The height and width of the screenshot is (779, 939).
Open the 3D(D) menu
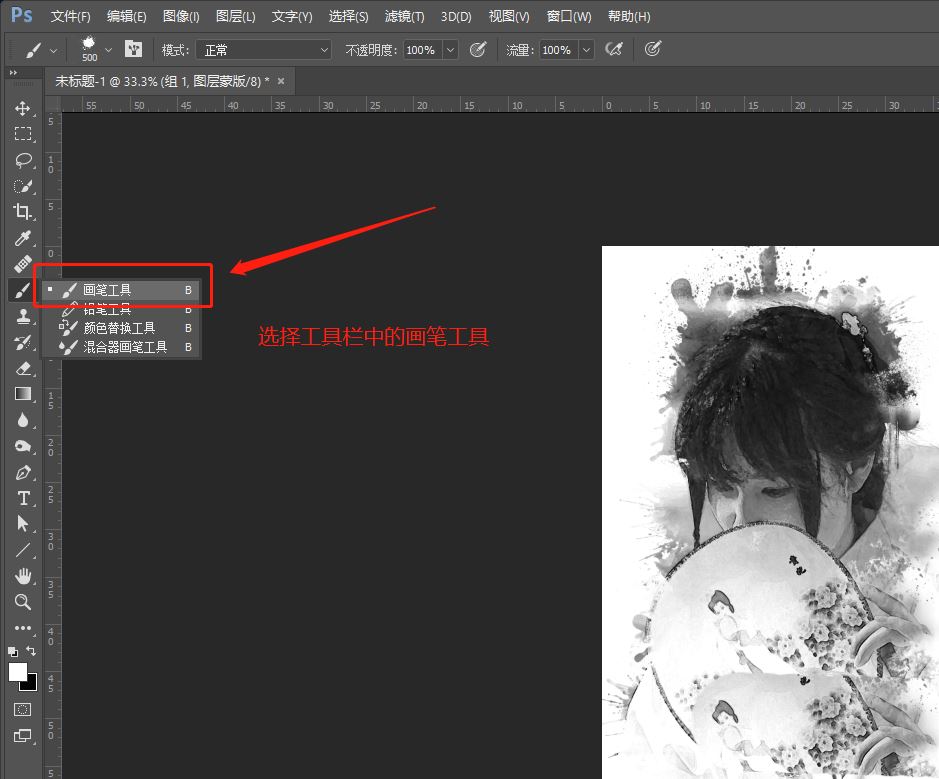pos(456,17)
